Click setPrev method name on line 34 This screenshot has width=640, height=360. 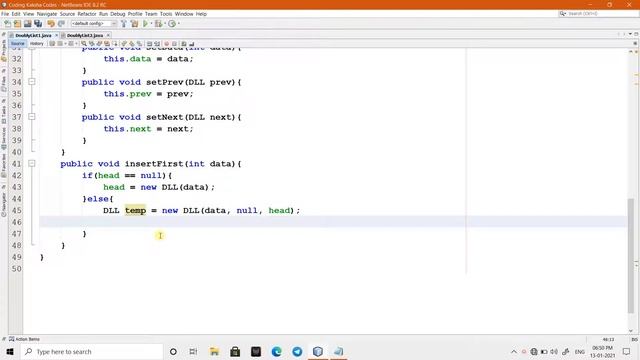click(165, 82)
